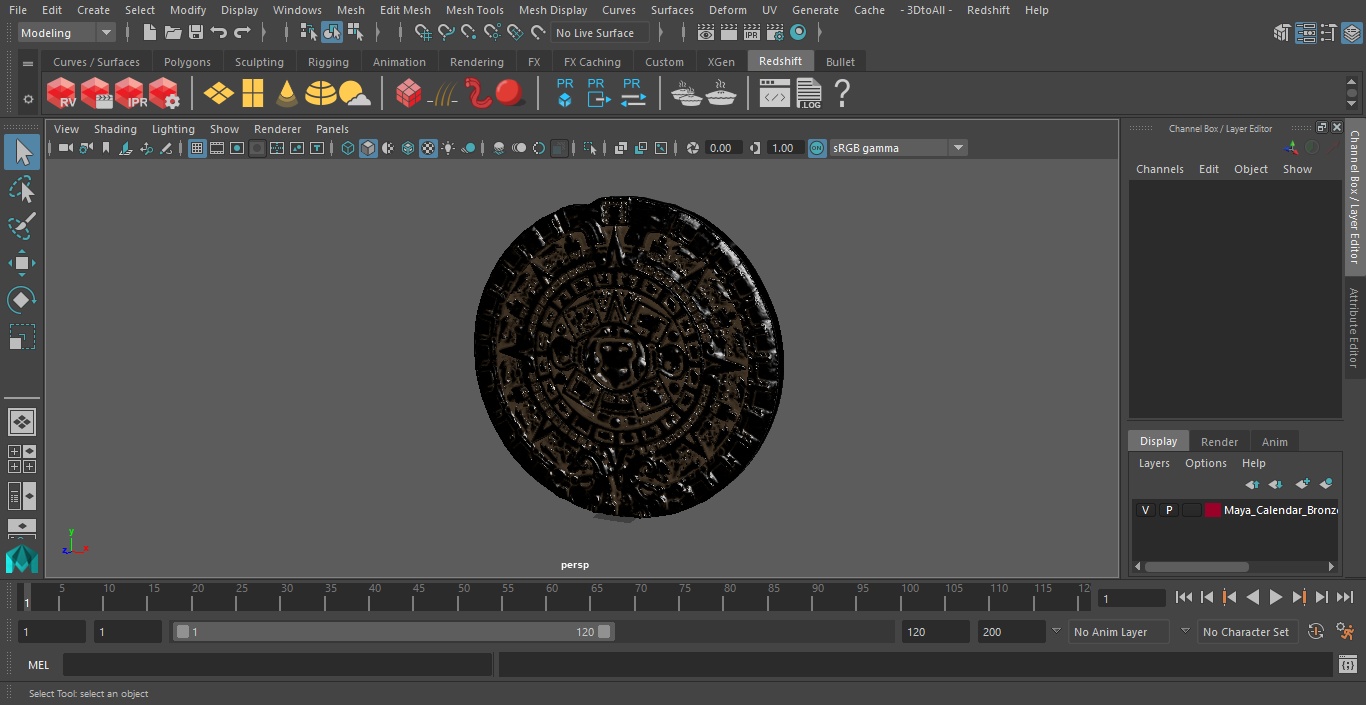This screenshot has height=705, width=1366.
Task: Redo action via toolbar arrow
Action: [x=242, y=33]
